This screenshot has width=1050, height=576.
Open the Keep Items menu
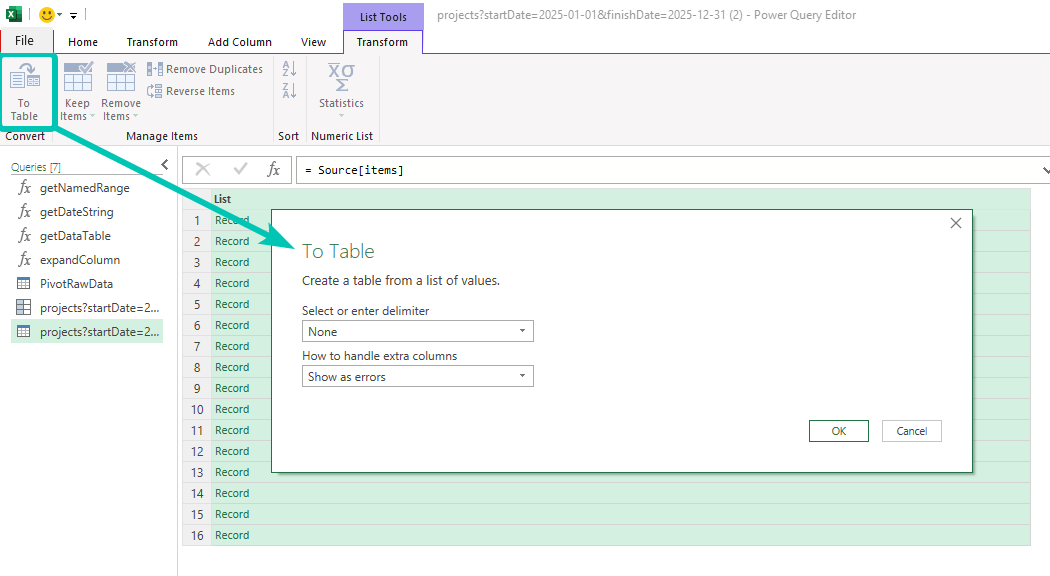coord(77,92)
